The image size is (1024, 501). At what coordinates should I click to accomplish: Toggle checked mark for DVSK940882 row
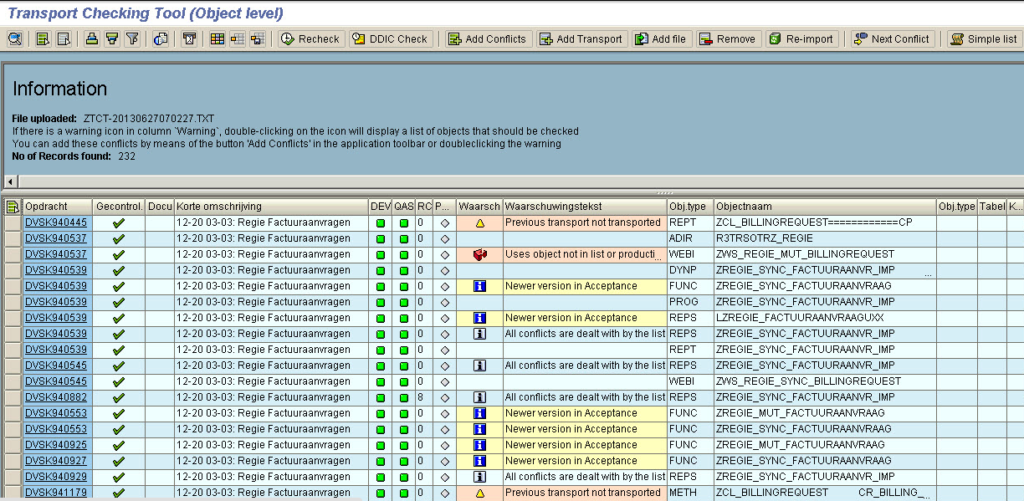click(x=118, y=397)
